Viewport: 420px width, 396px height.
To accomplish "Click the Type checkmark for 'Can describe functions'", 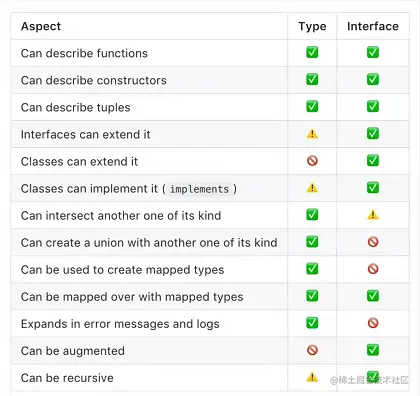I will pyautogui.click(x=312, y=52).
